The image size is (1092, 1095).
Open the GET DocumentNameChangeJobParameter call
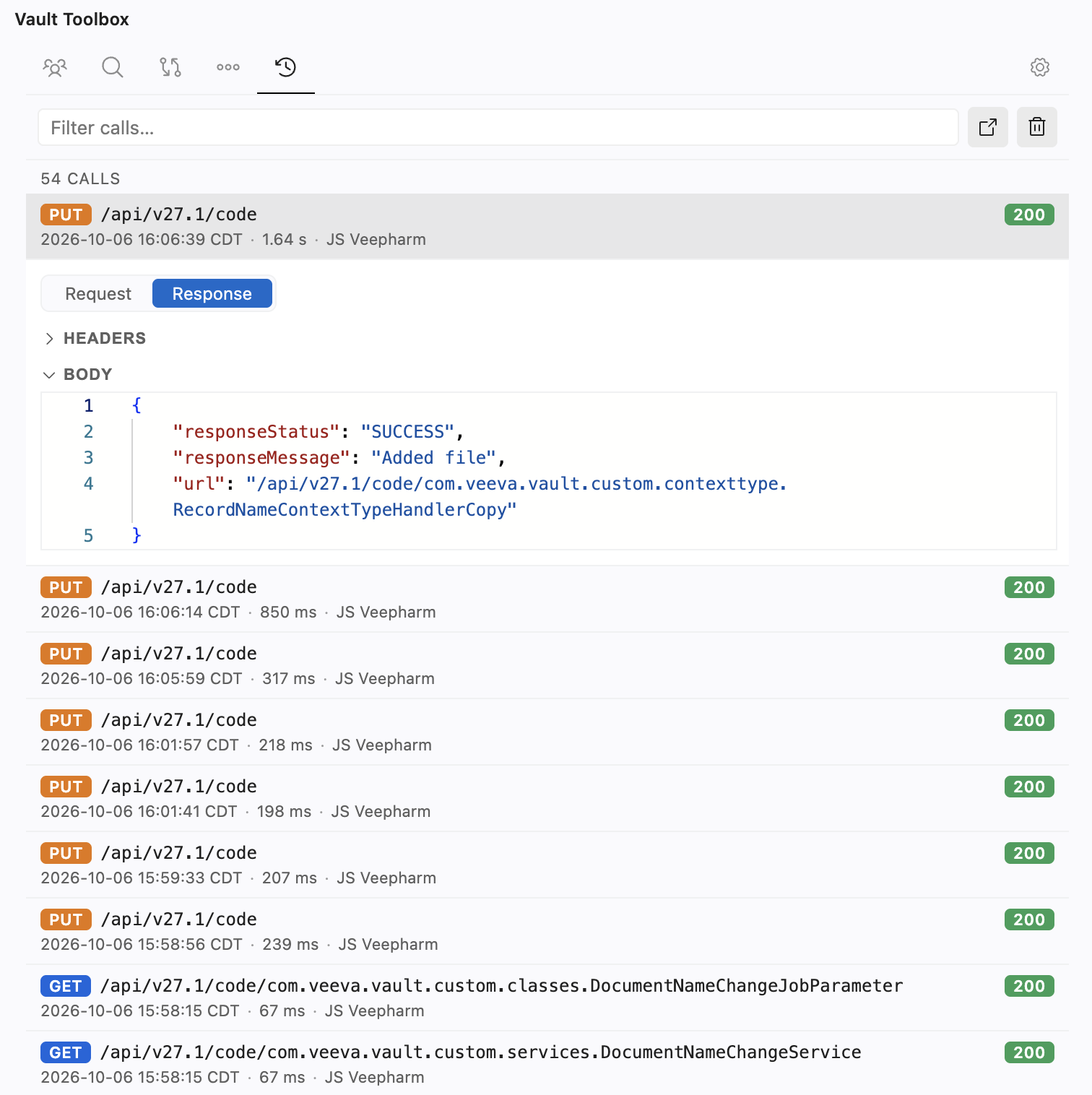click(547, 997)
